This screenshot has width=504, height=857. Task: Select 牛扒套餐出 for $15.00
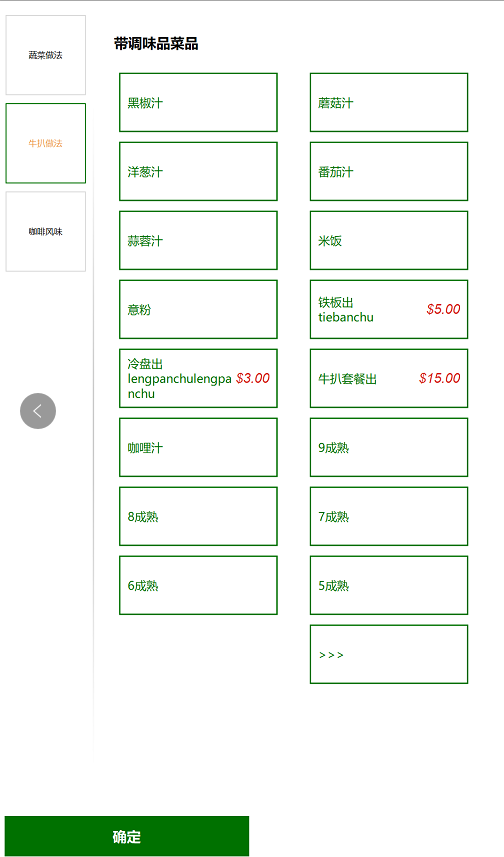pyautogui.click(x=389, y=378)
